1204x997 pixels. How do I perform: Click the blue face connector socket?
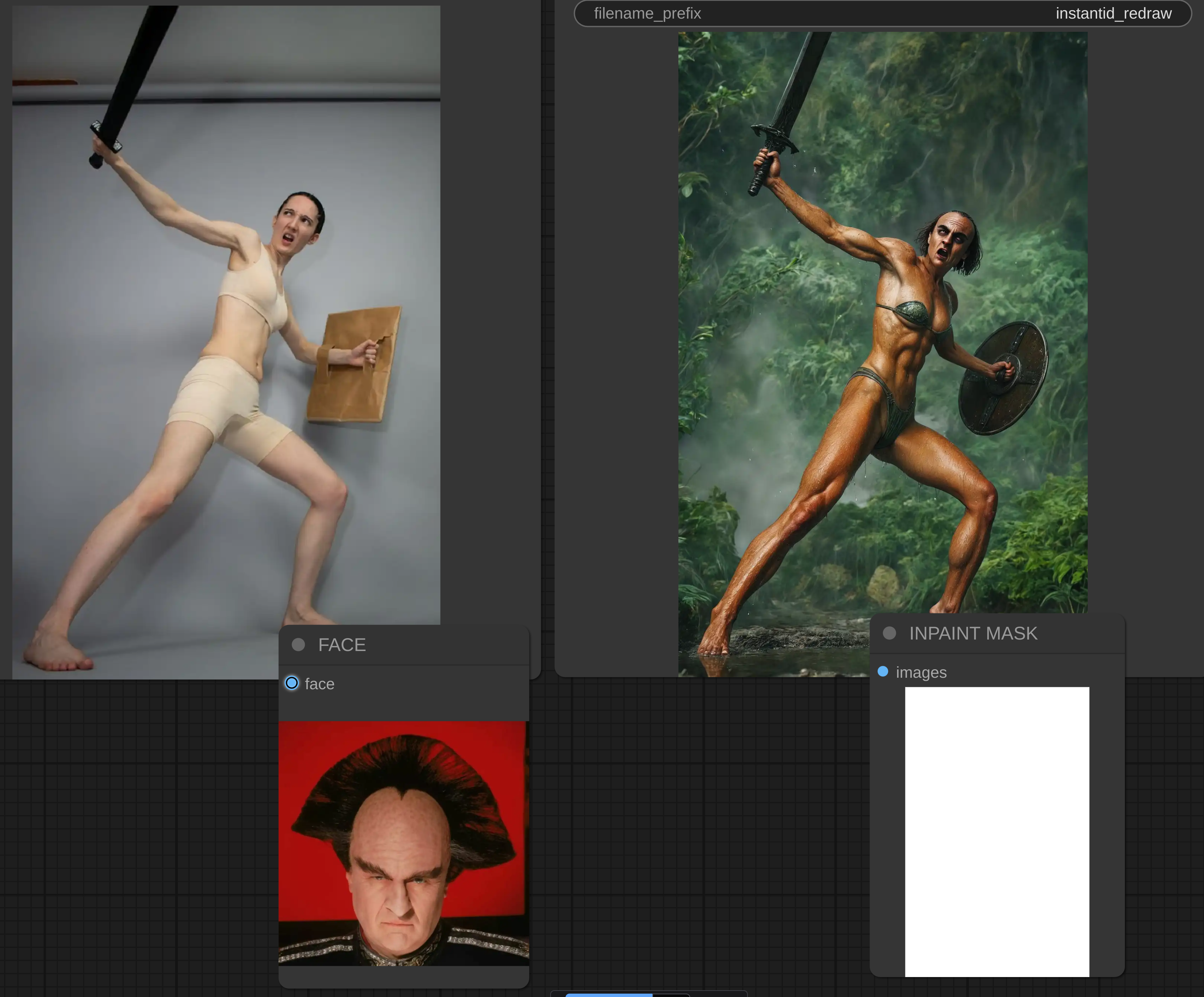(292, 683)
